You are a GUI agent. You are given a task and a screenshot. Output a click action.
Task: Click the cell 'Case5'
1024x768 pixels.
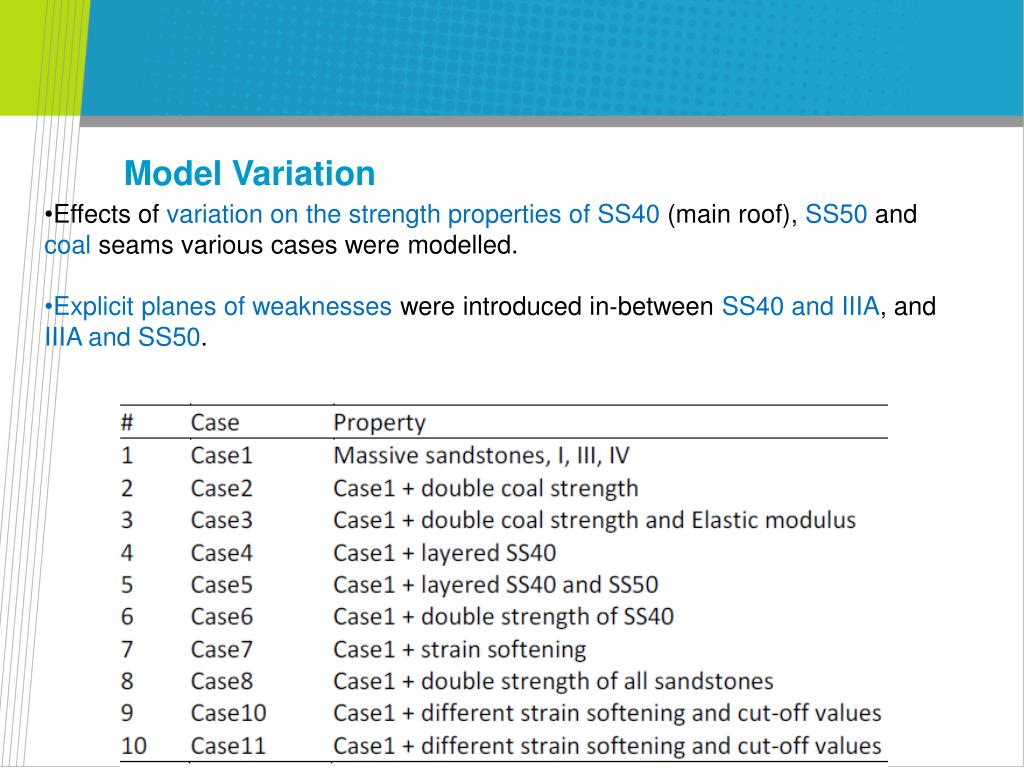(221, 584)
